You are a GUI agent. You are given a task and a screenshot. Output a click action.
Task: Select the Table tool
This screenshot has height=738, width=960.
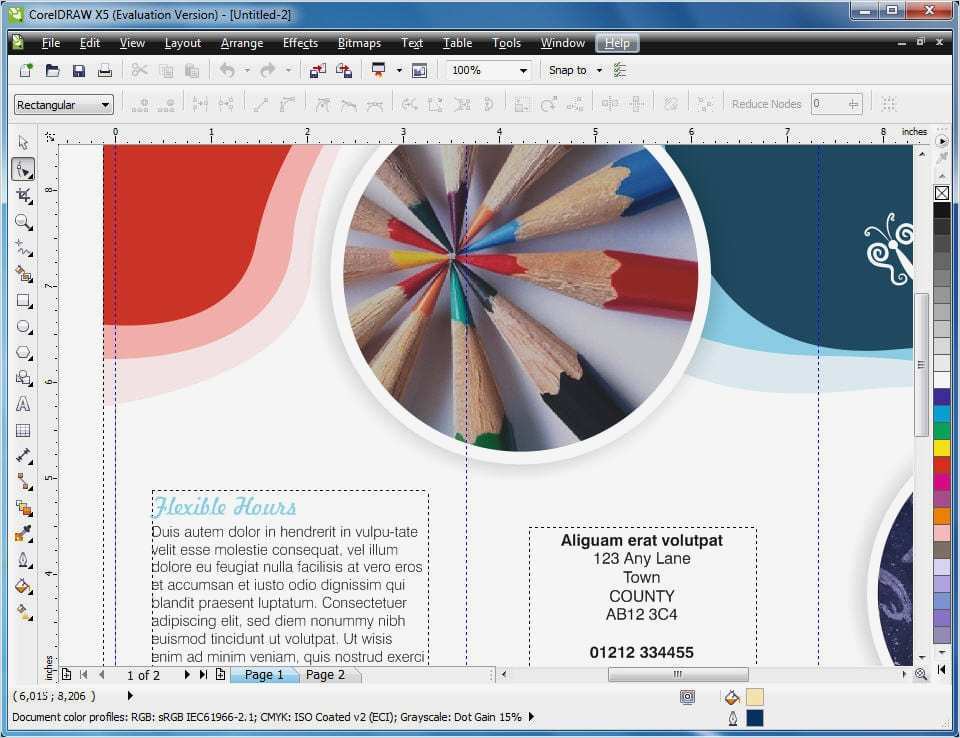point(23,431)
